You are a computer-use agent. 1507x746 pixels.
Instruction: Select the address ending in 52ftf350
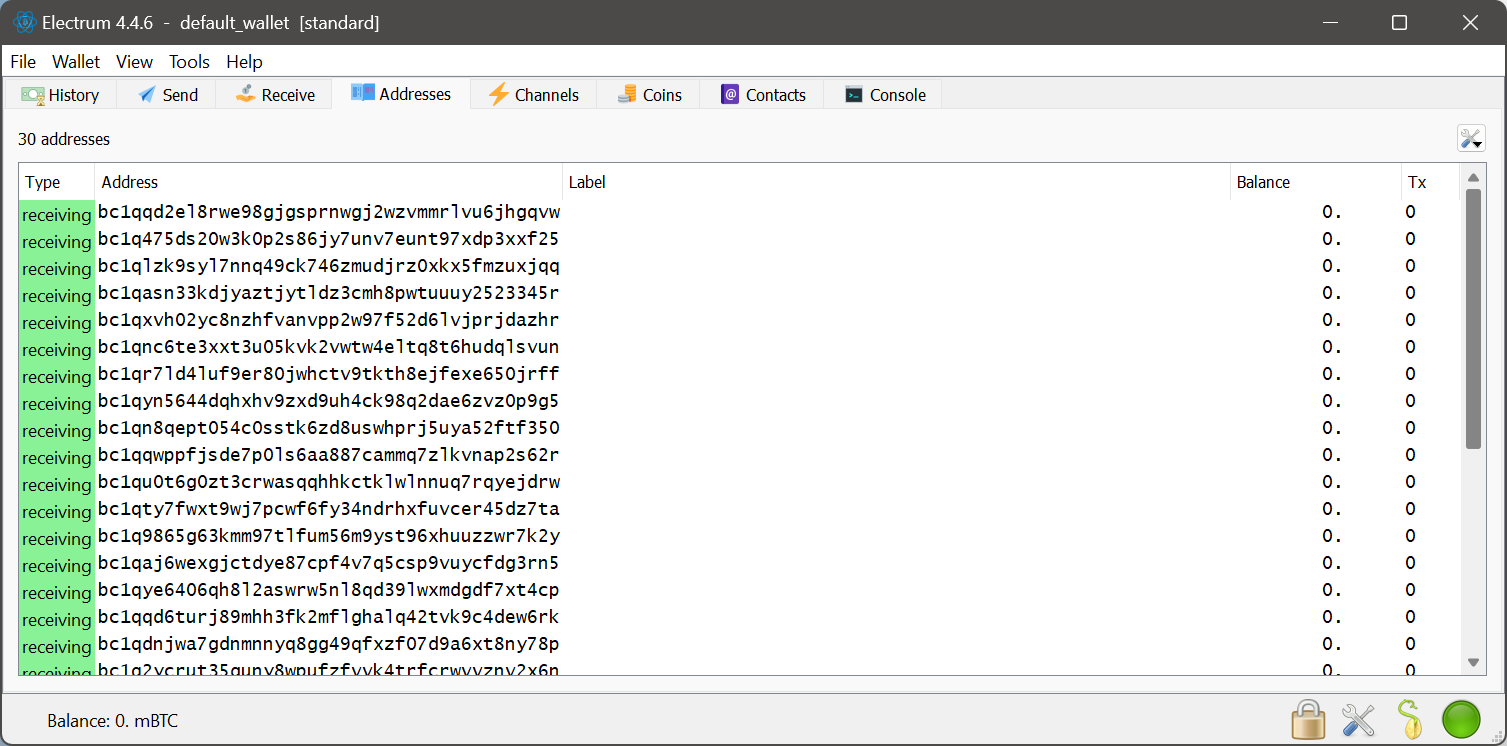(x=329, y=428)
